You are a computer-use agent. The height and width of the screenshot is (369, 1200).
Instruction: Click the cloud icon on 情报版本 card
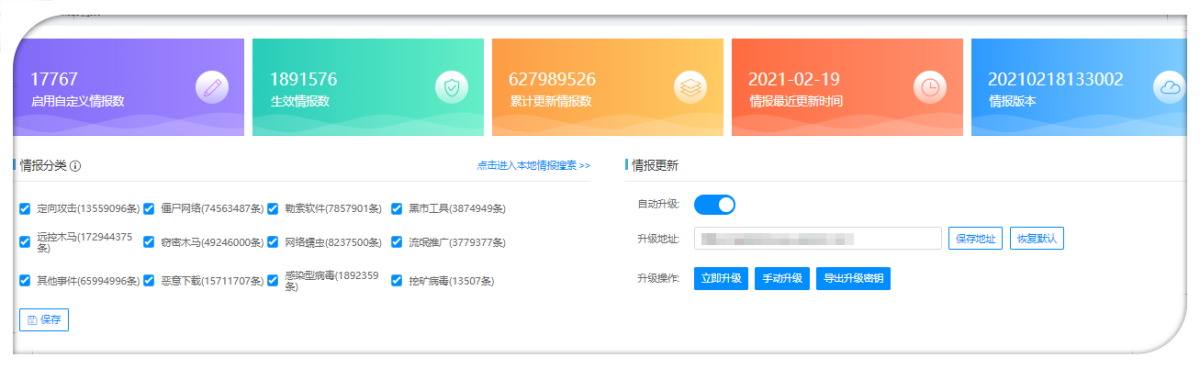click(1169, 88)
